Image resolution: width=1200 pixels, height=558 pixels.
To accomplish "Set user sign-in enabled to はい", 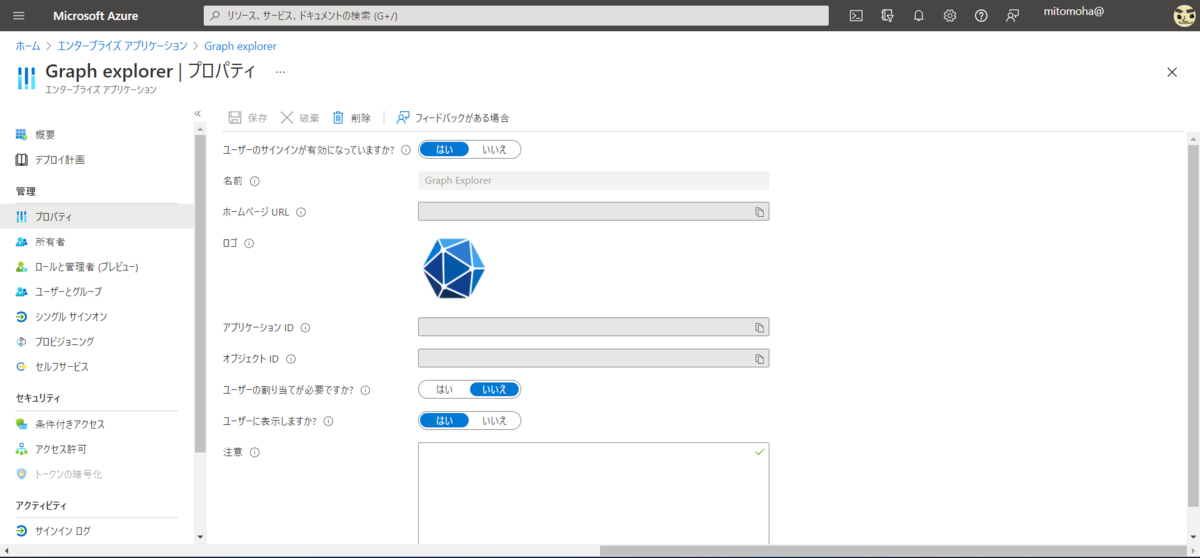I will point(445,149).
